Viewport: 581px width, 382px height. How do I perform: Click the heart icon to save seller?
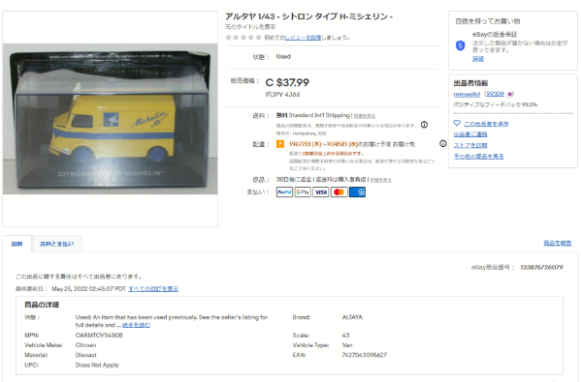point(457,123)
